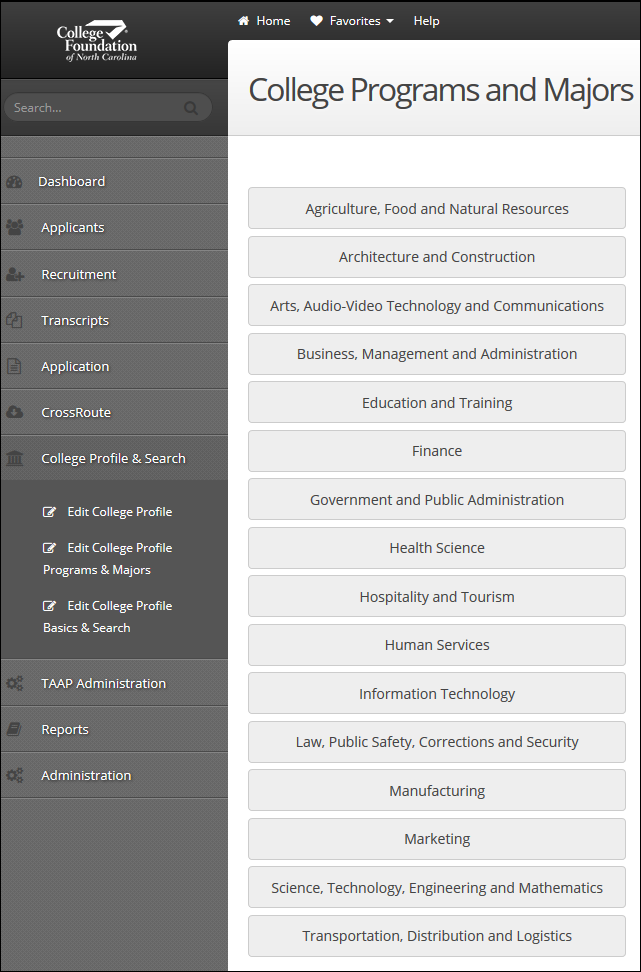Open the Reports sidebar menu item
The height and width of the screenshot is (972, 641).
point(65,729)
